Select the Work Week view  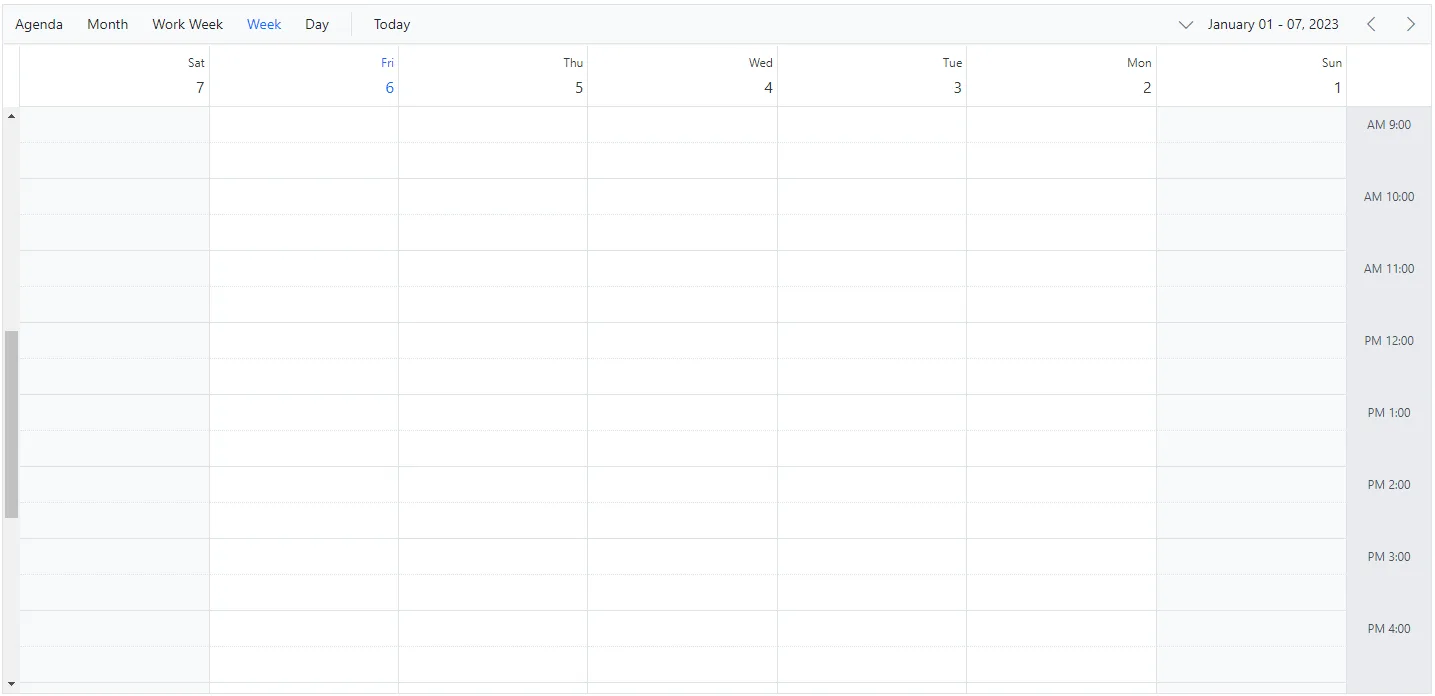click(x=188, y=24)
